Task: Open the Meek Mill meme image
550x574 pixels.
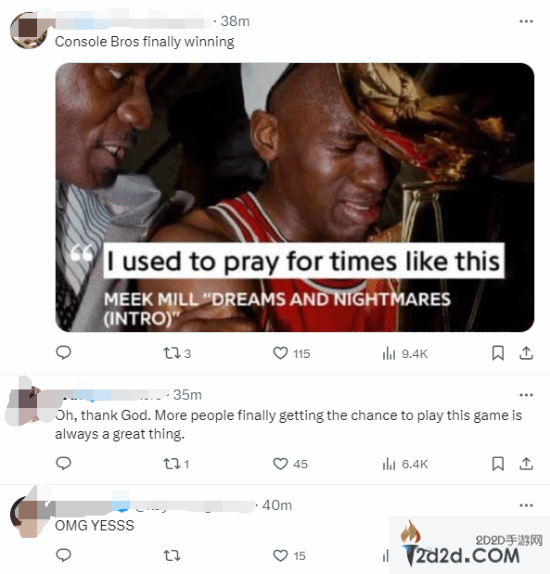Action: click(x=295, y=198)
